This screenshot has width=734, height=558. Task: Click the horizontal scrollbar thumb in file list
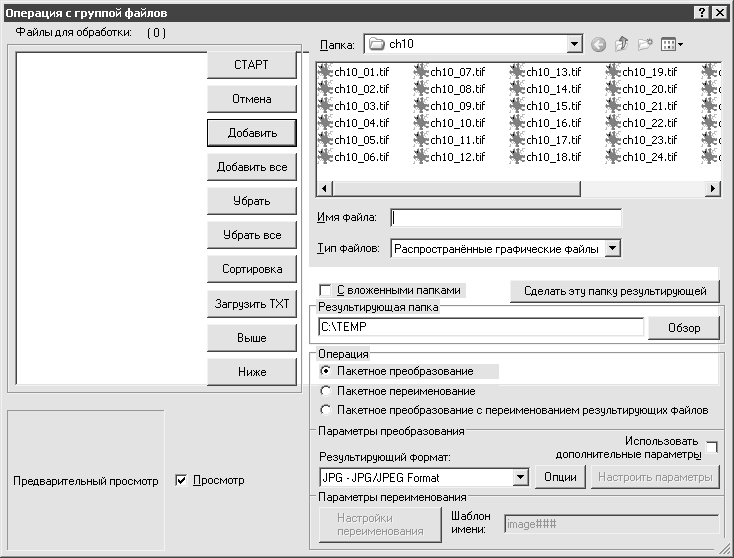coord(456,189)
